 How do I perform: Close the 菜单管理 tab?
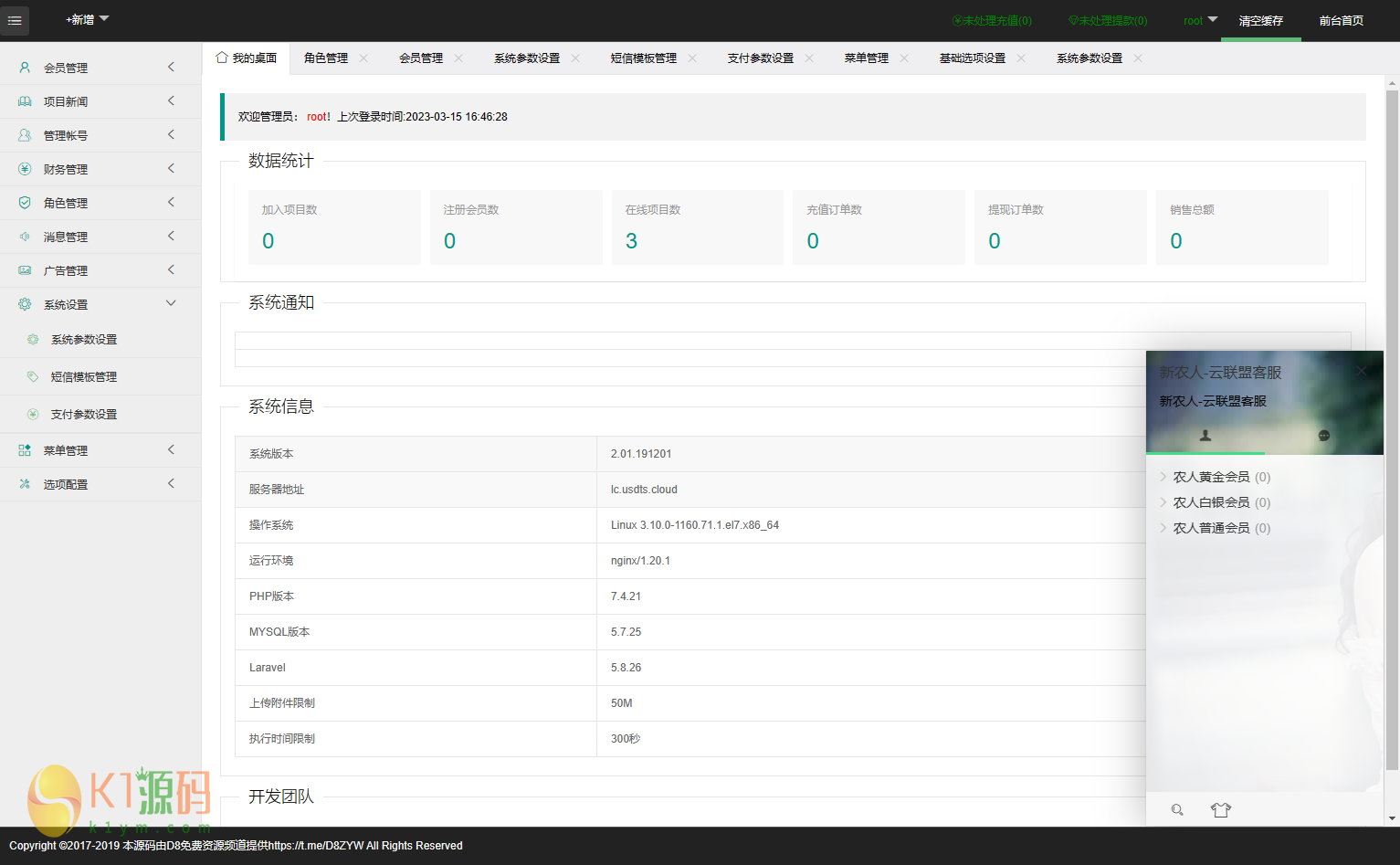pyautogui.click(x=904, y=58)
